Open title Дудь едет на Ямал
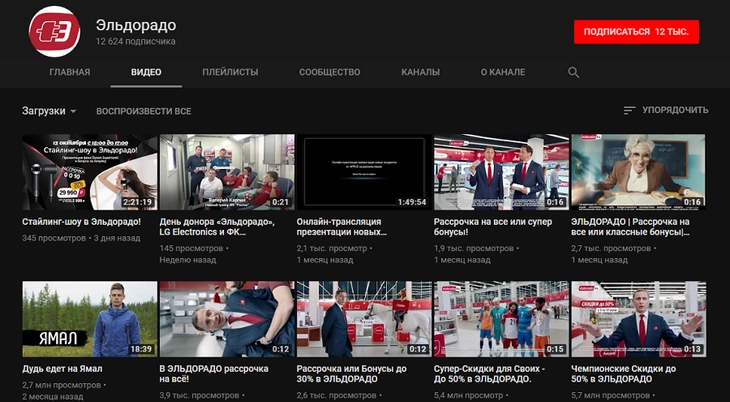The image size is (730, 402). click(x=62, y=369)
